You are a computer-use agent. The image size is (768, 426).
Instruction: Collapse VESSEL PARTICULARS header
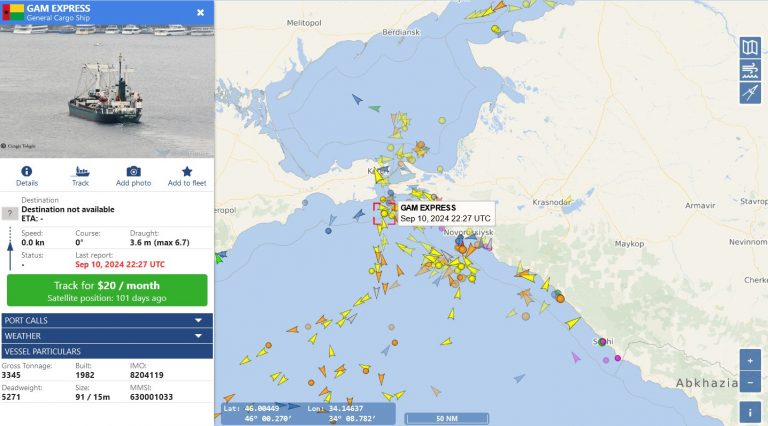point(107,351)
